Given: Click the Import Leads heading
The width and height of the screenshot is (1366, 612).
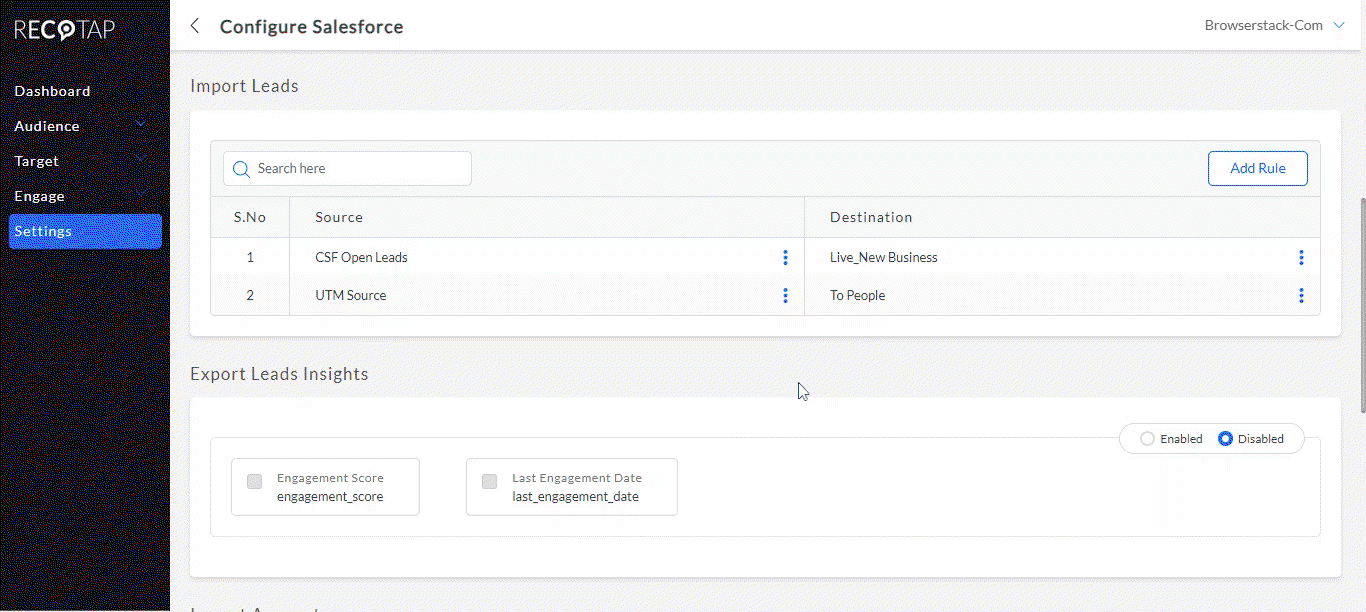Looking at the screenshot, I should (x=244, y=86).
